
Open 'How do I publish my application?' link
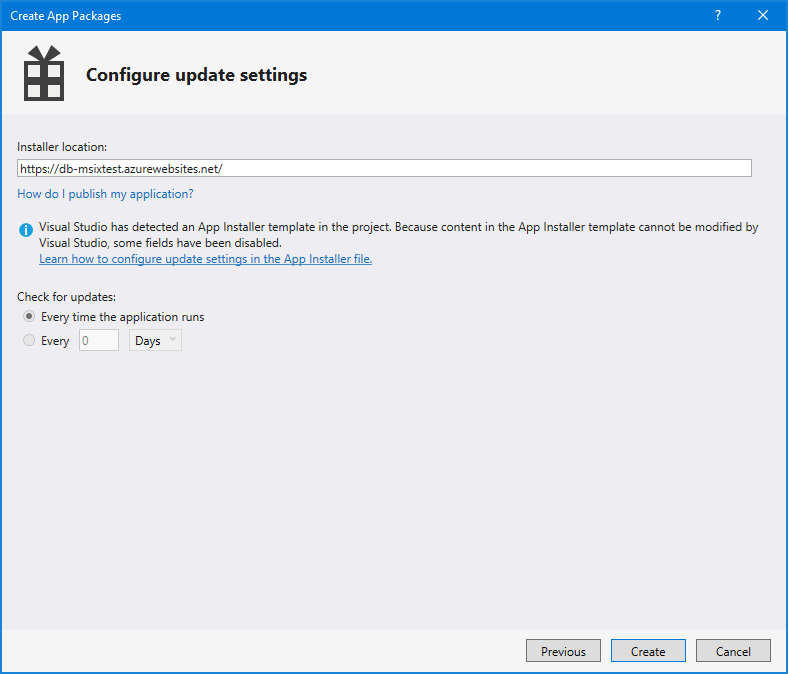point(105,194)
